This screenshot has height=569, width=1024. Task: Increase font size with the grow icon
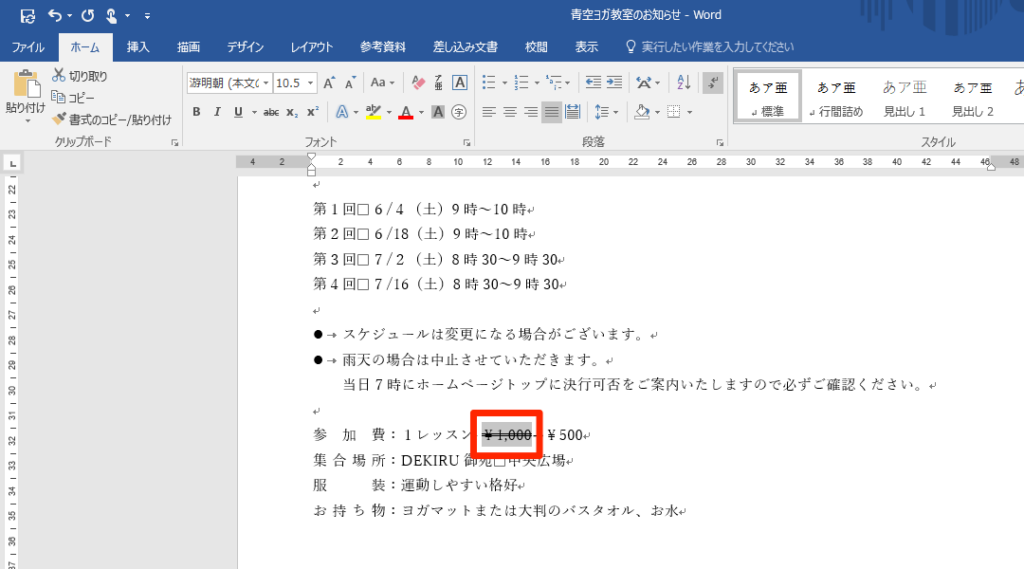click(329, 83)
